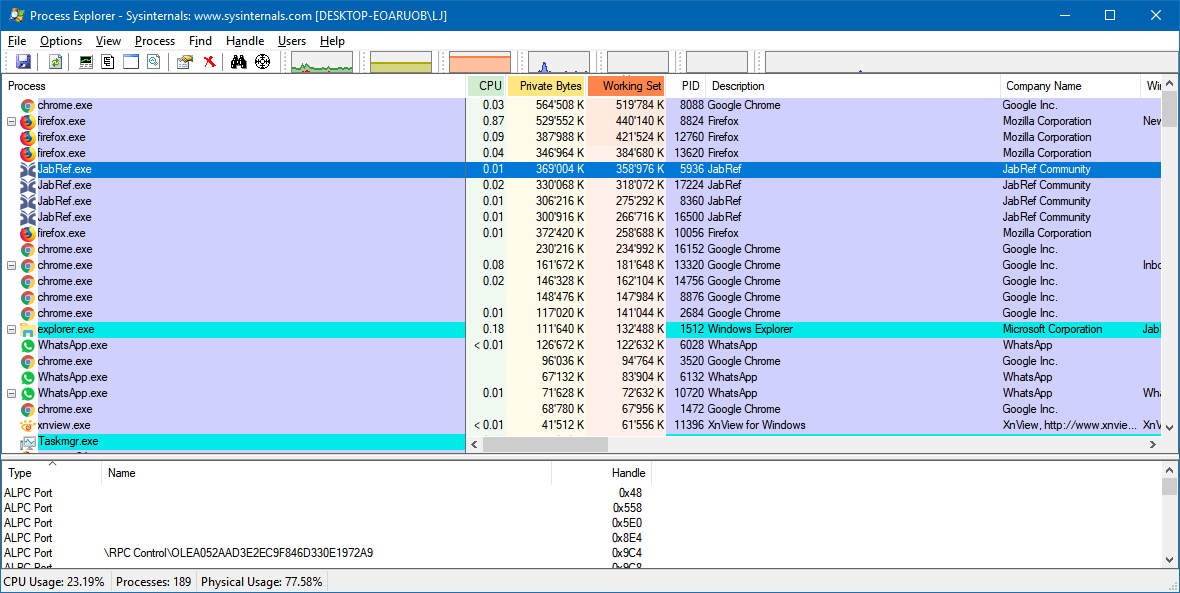Image resolution: width=1180 pixels, height=593 pixels.
Task: Select the explorer.exe process row
Action: [x=581, y=329]
